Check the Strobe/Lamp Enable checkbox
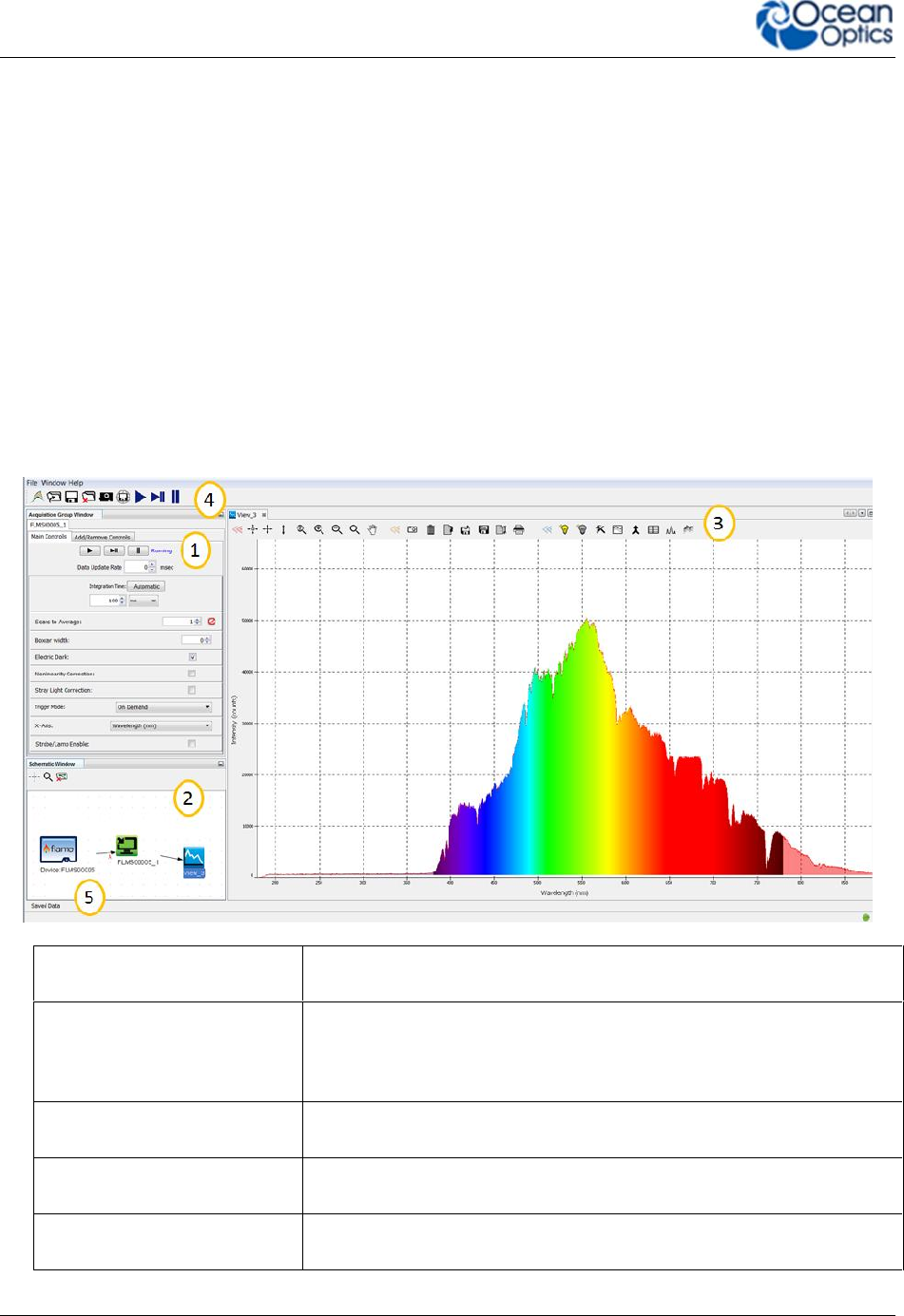 pyautogui.click(x=192, y=744)
